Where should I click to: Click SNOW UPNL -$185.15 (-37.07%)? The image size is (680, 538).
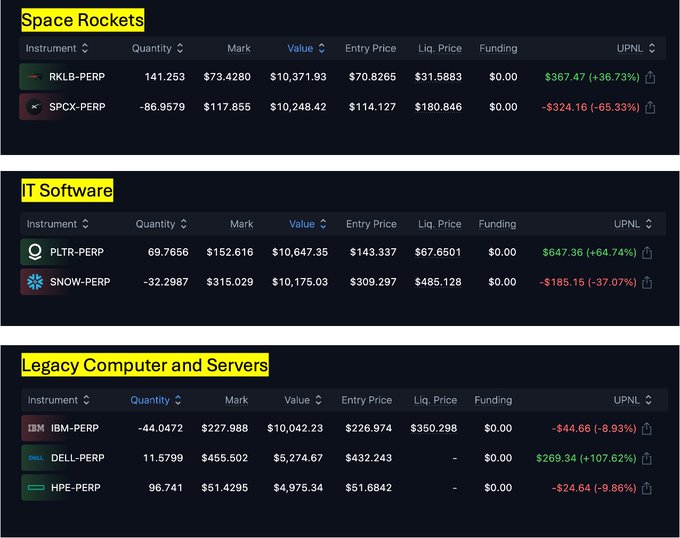[x=588, y=282]
